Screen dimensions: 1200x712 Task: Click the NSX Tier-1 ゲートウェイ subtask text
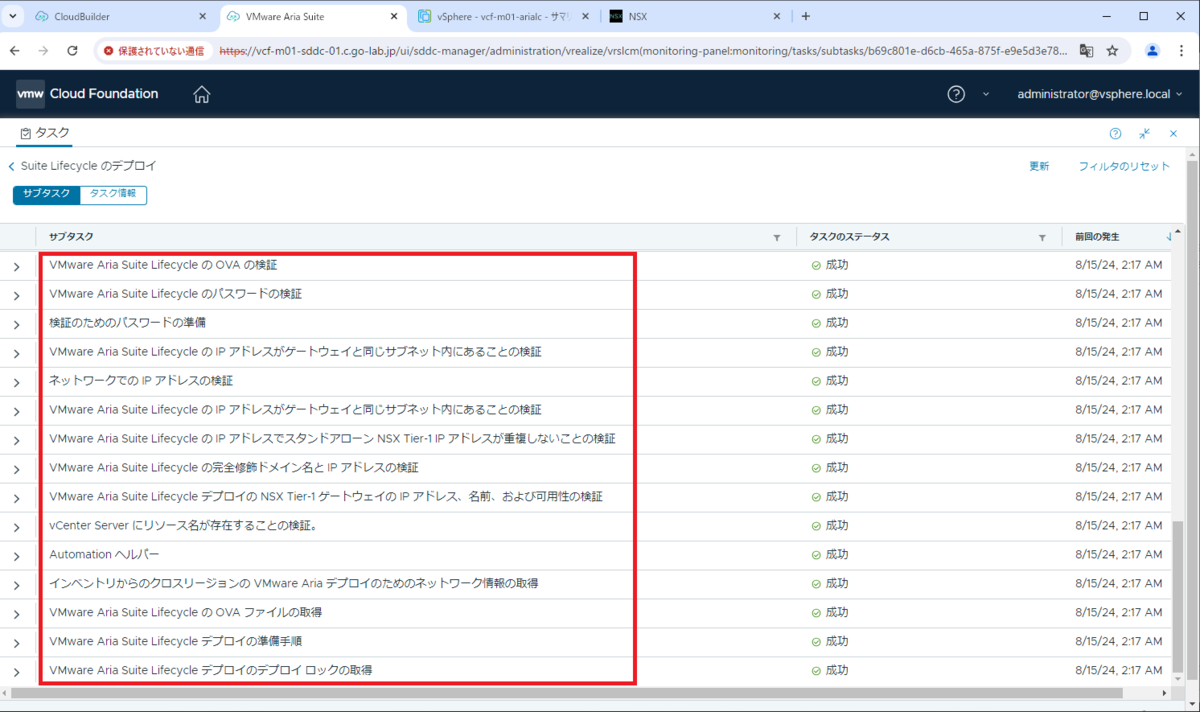(x=326, y=497)
